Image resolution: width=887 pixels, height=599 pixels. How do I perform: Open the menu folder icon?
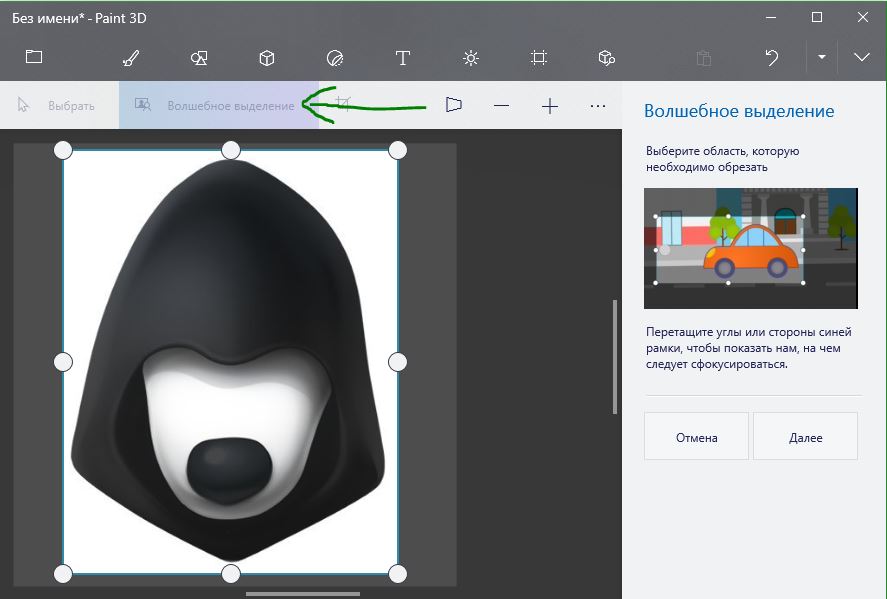point(34,57)
